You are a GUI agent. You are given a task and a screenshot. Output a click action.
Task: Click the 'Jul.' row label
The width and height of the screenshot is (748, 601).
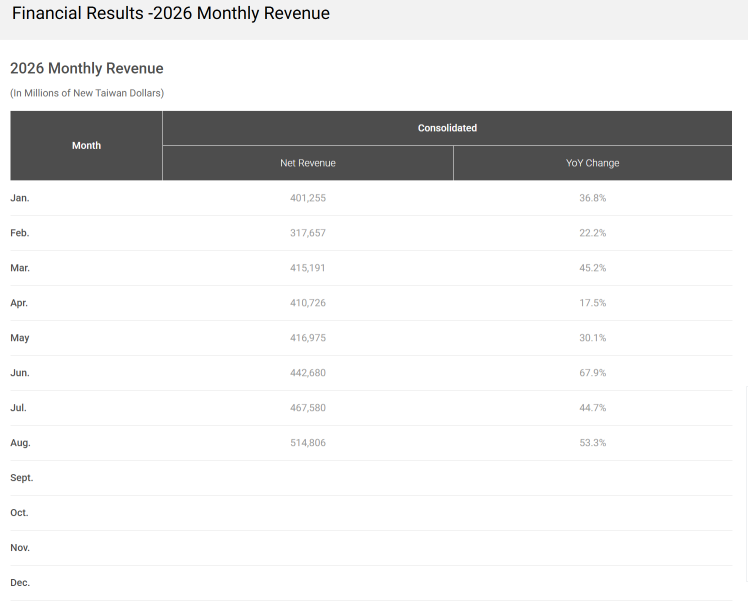[18, 408]
